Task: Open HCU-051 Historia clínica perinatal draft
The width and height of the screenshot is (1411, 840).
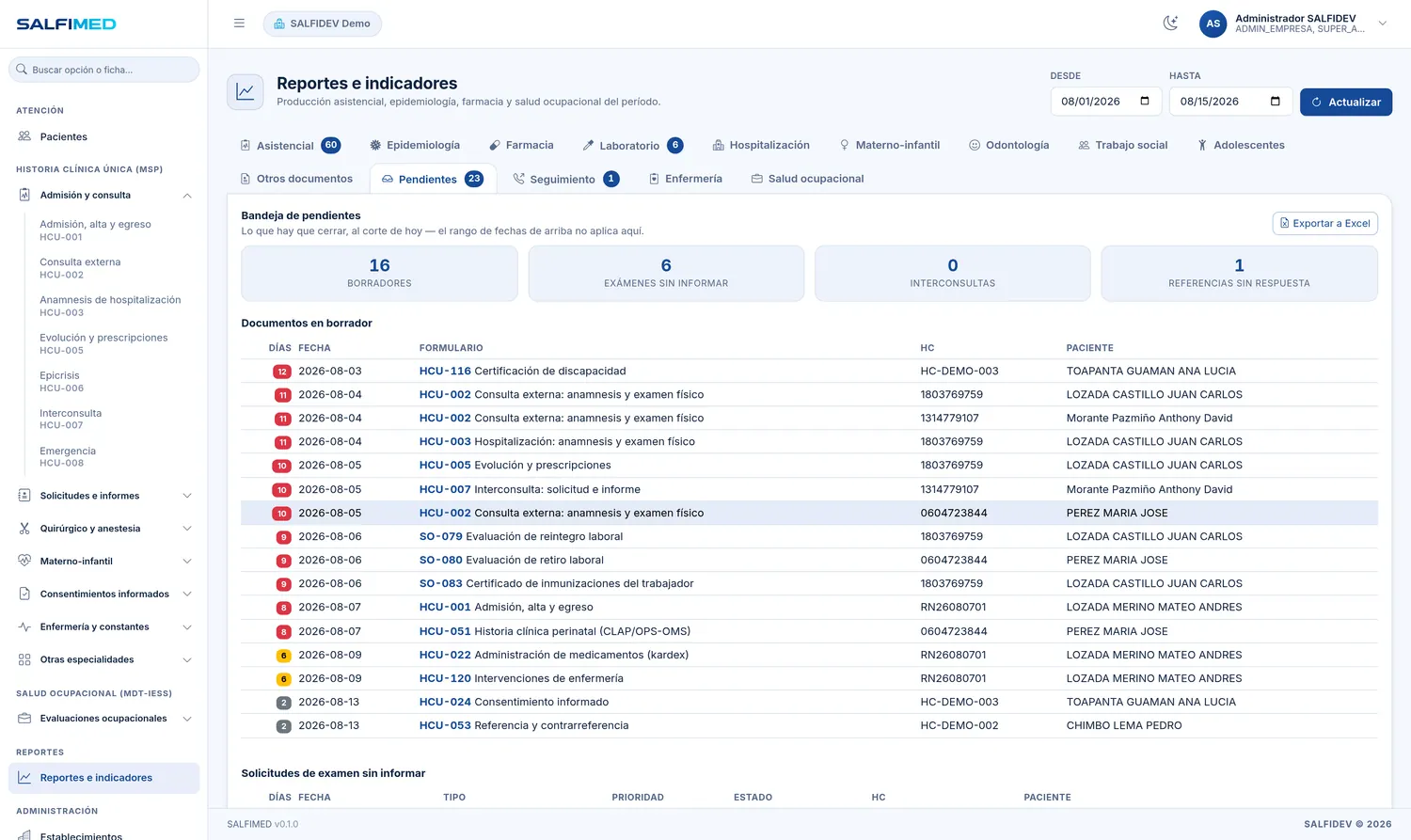Action: (x=809, y=631)
